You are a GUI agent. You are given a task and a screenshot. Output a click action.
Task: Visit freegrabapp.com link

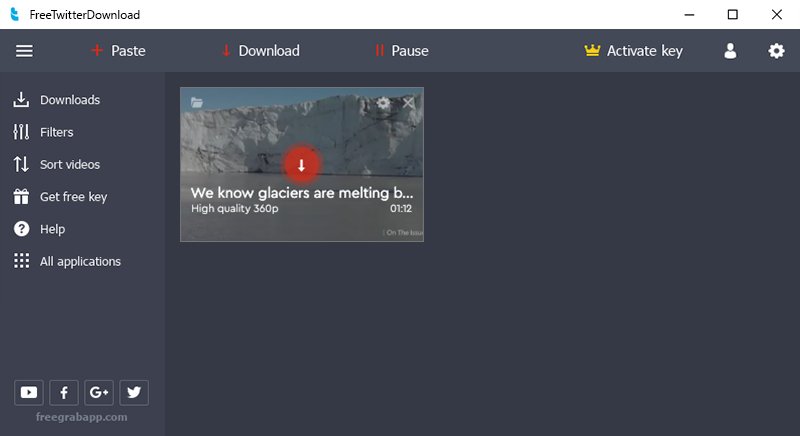point(82,417)
